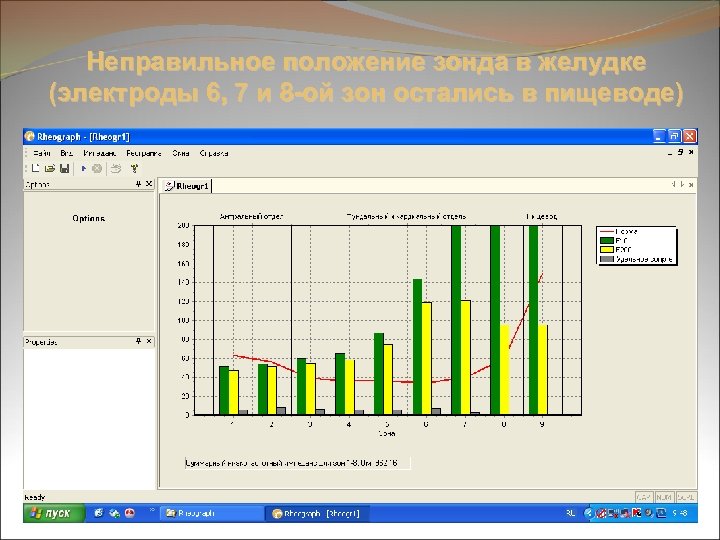
Task: Click the New document toolbar icon
Action: [35, 169]
